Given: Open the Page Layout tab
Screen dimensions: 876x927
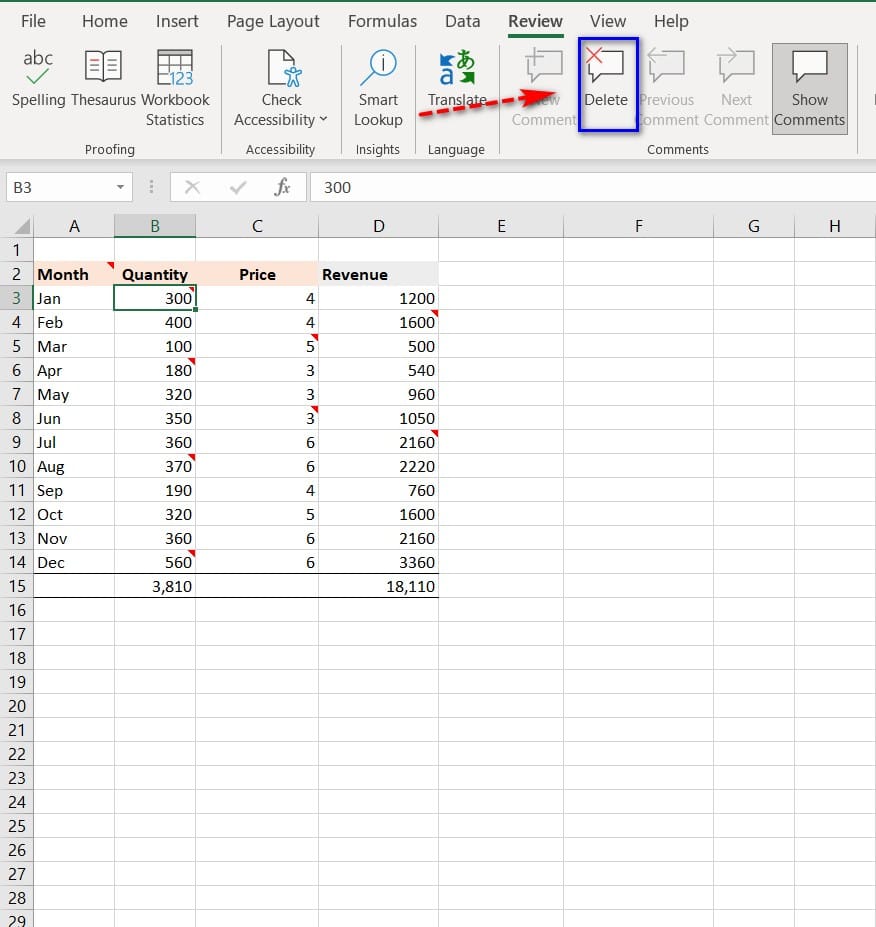Looking at the screenshot, I should point(273,21).
